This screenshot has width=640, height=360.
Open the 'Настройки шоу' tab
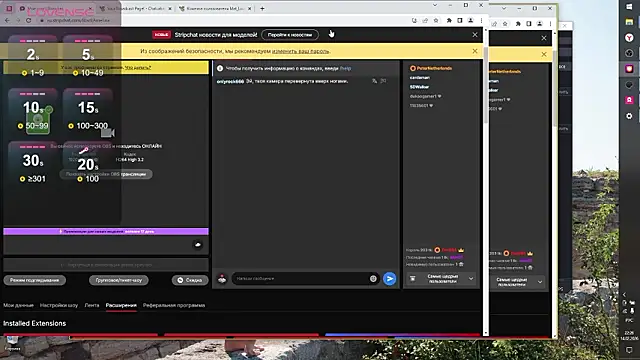[x=59, y=305]
